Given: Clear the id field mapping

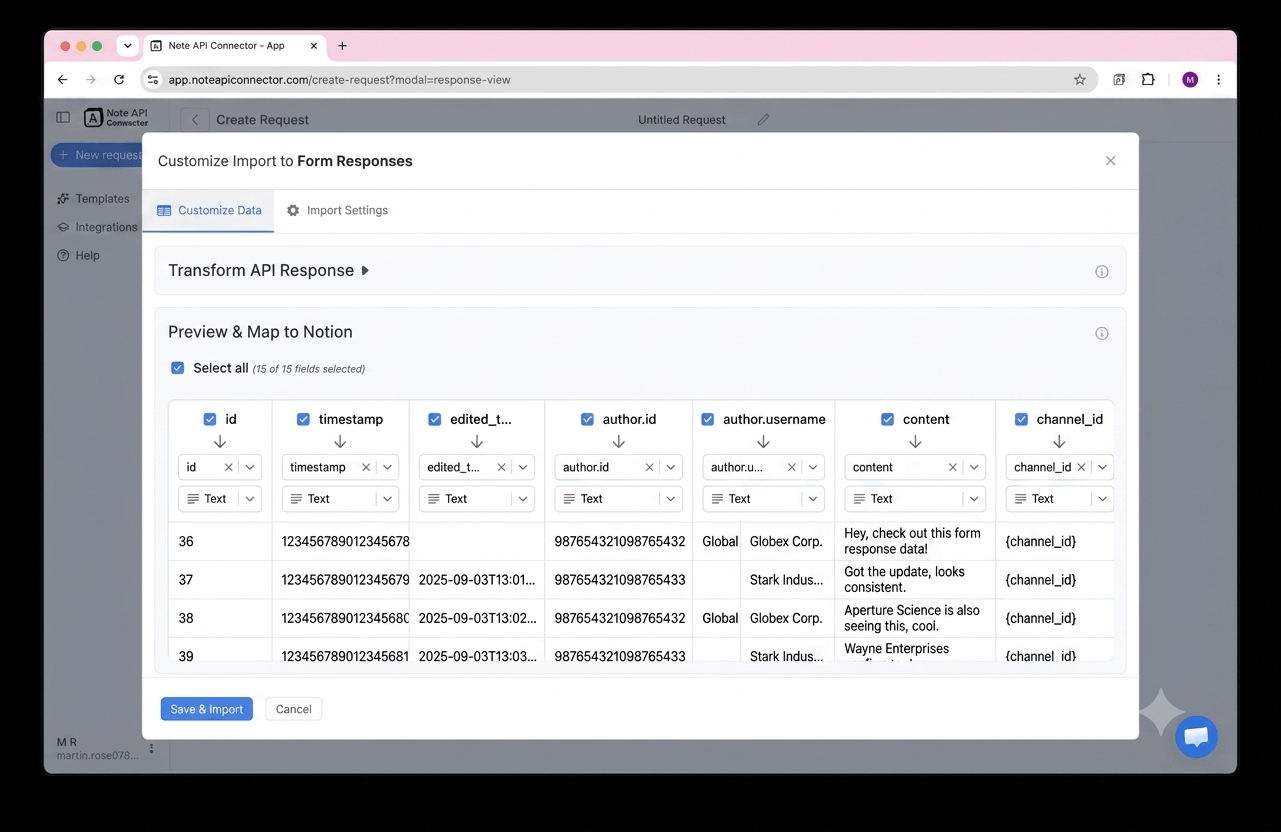Looking at the screenshot, I should click(x=228, y=467).
